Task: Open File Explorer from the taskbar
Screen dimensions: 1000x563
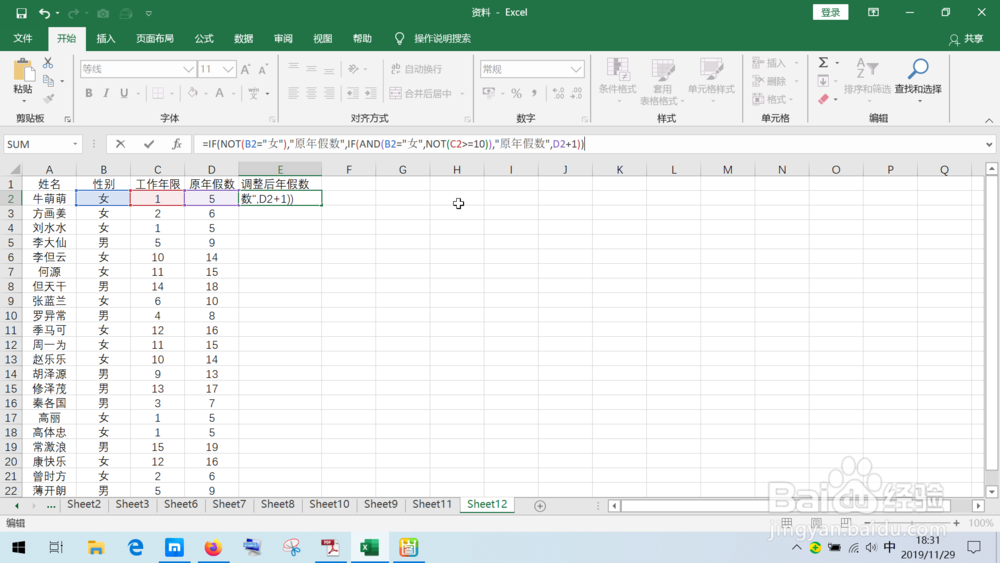Action: (x=96, y=547)
